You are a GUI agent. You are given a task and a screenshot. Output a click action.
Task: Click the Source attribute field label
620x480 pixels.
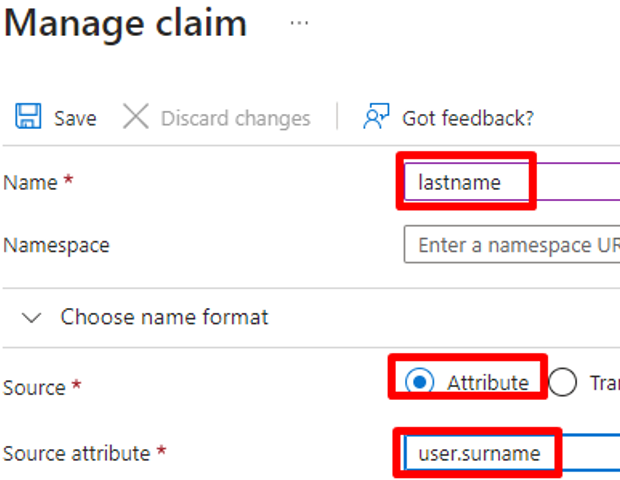[76, 454]
